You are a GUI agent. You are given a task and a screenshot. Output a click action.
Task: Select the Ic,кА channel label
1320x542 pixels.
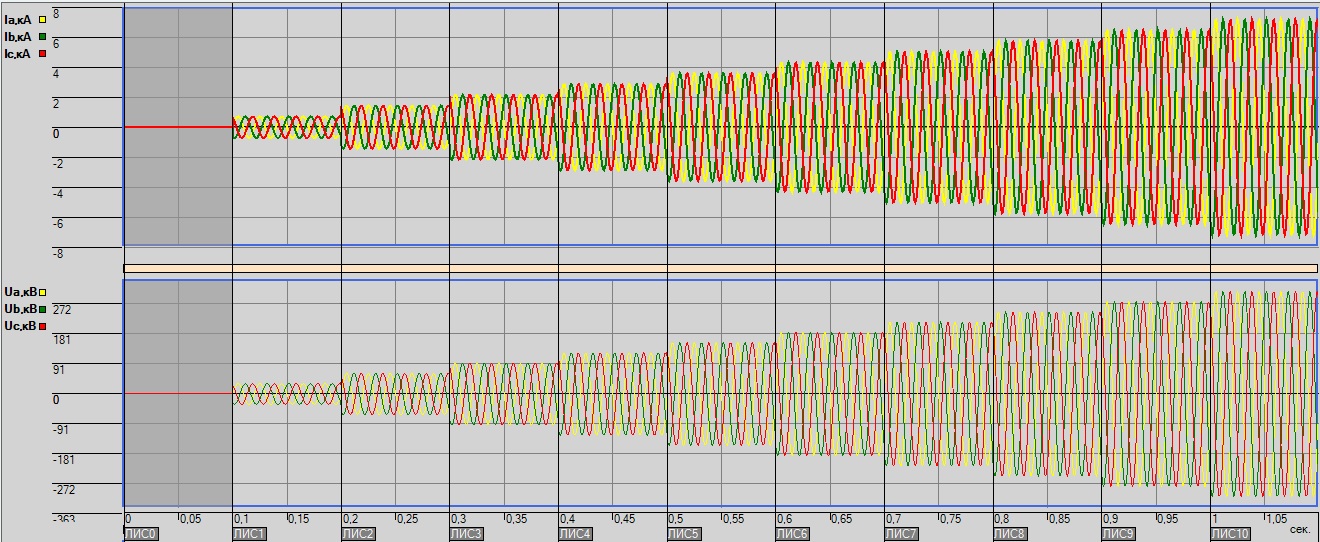click(19, 53)
